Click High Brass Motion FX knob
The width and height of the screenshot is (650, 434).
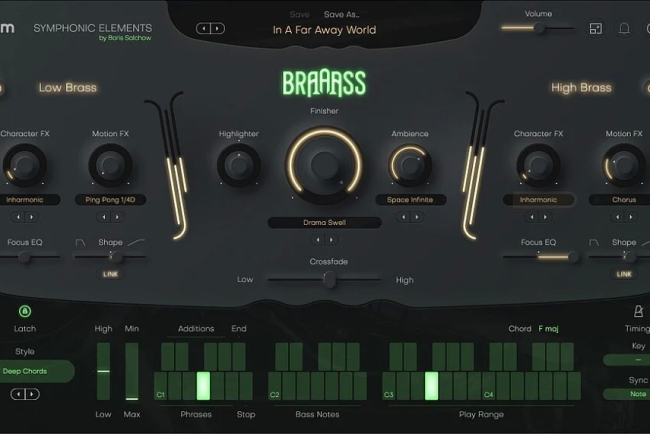tap(624, 165)
